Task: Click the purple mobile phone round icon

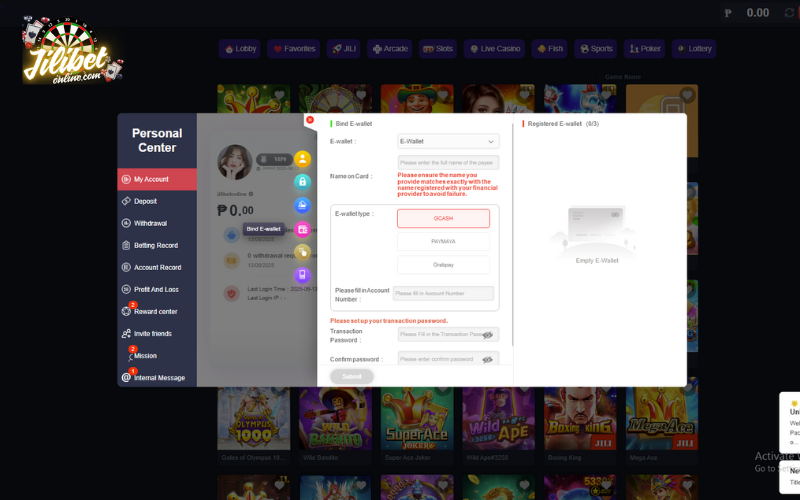Action: coord(302,276)
